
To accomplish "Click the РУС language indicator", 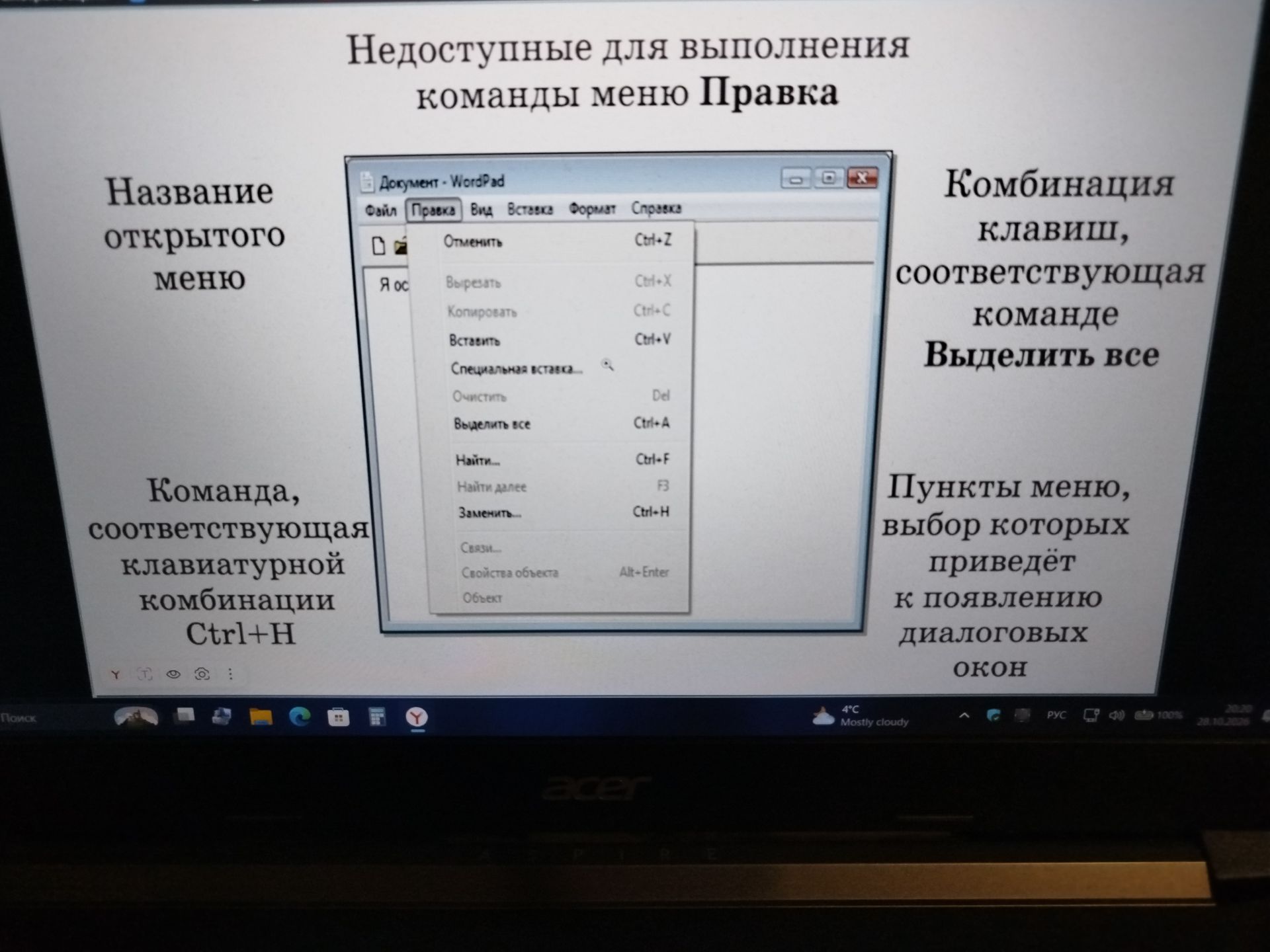I will tap(1056, 715).
